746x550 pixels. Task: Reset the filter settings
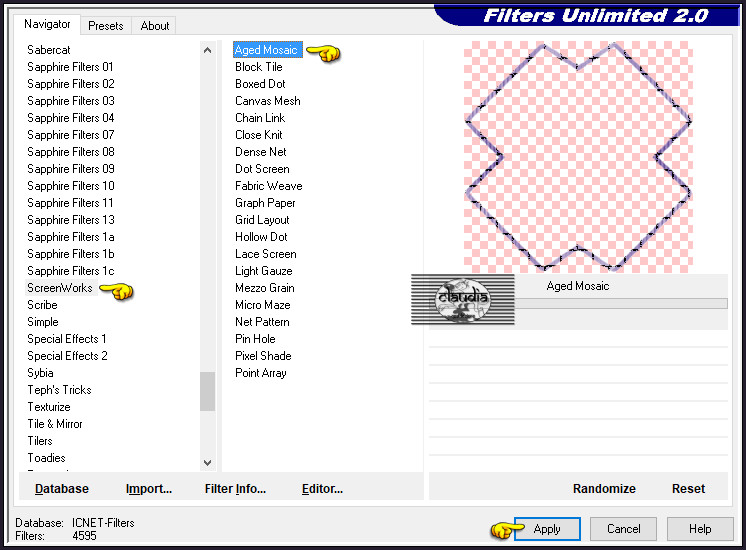(688, 489)
